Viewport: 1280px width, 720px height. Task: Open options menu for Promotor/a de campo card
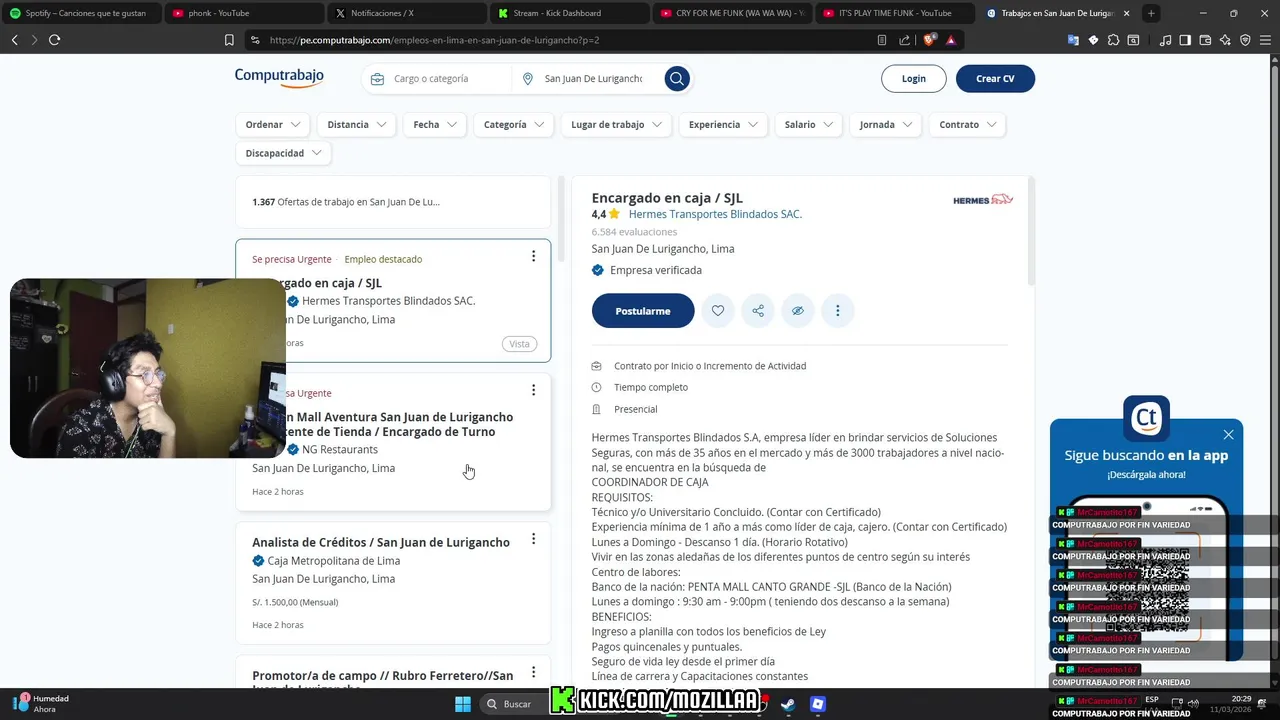tap(533, 673)
